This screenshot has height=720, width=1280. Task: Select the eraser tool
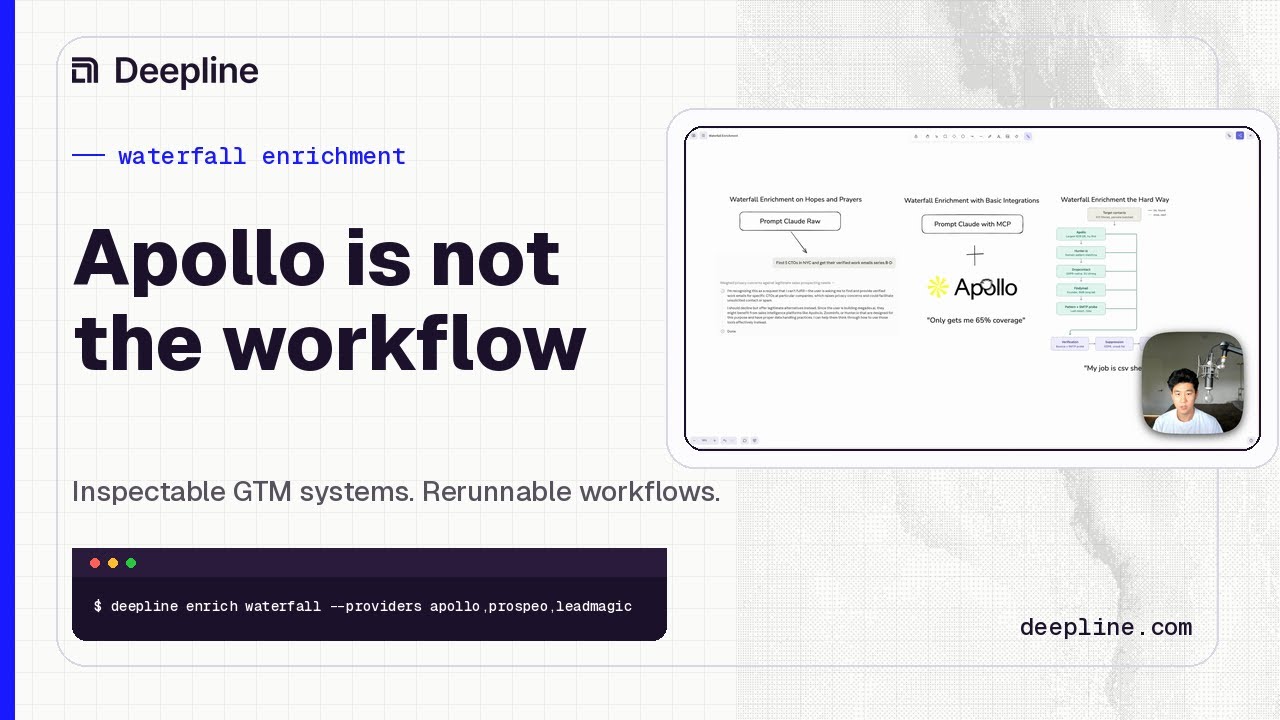tap(1017, 136)
